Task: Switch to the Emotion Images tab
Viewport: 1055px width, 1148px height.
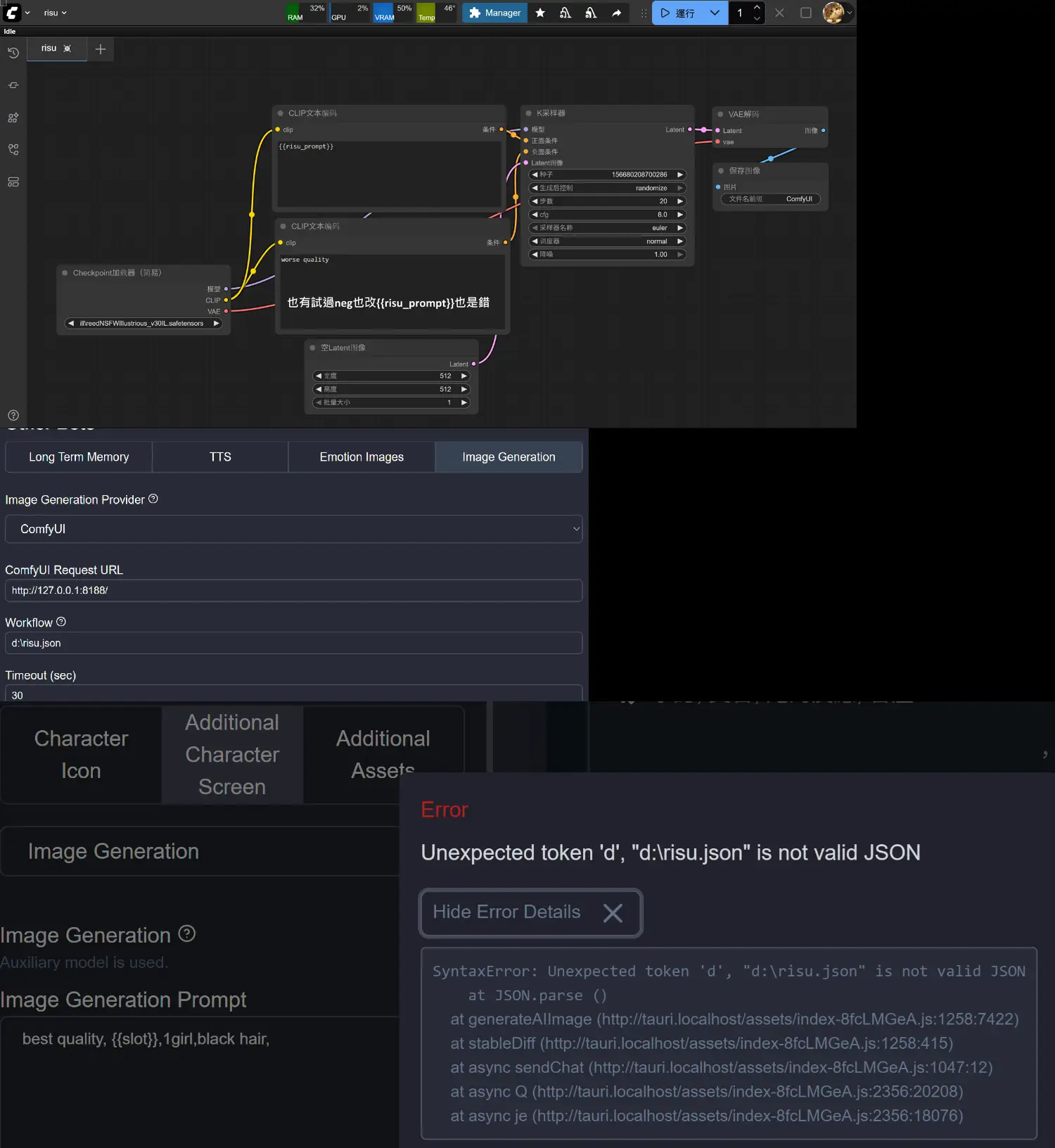Action: (x=362, y=457)
